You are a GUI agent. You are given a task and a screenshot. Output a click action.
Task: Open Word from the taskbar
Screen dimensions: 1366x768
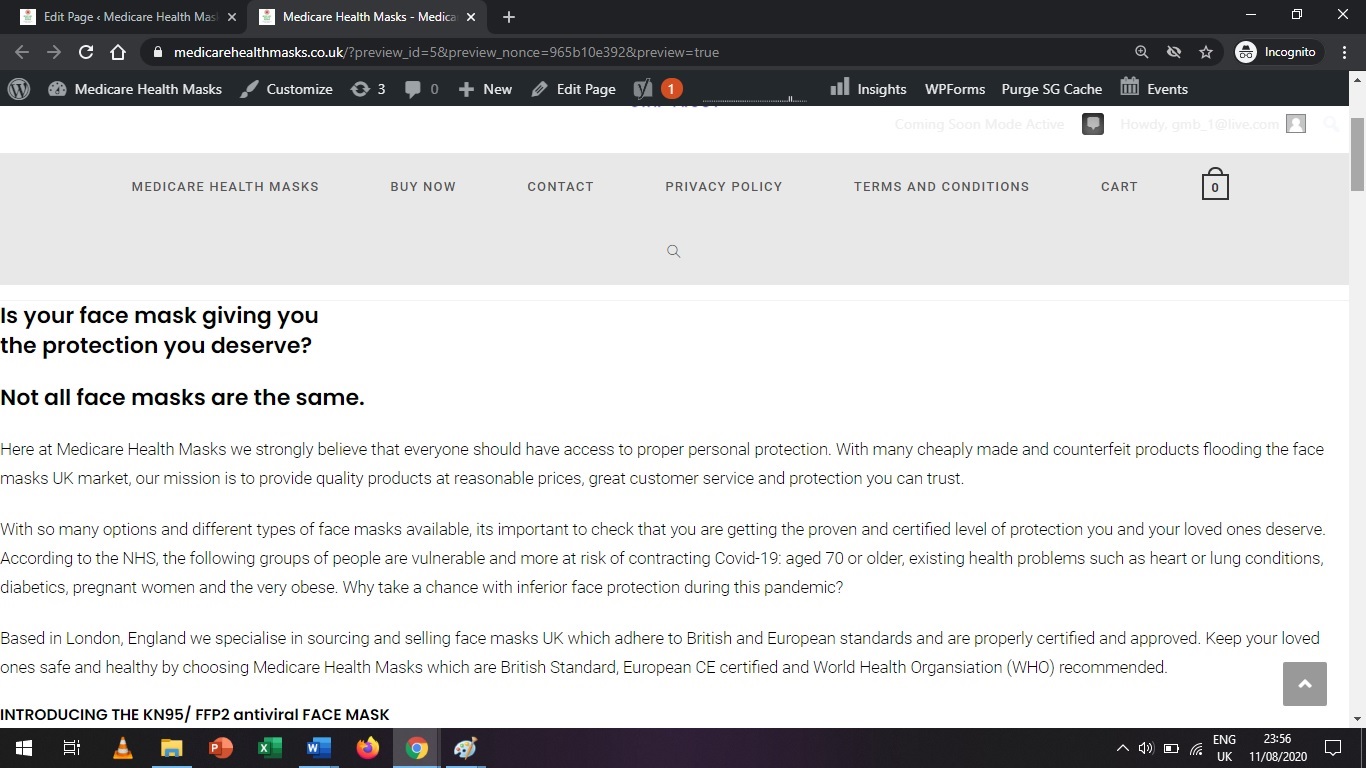coord(319,748)
